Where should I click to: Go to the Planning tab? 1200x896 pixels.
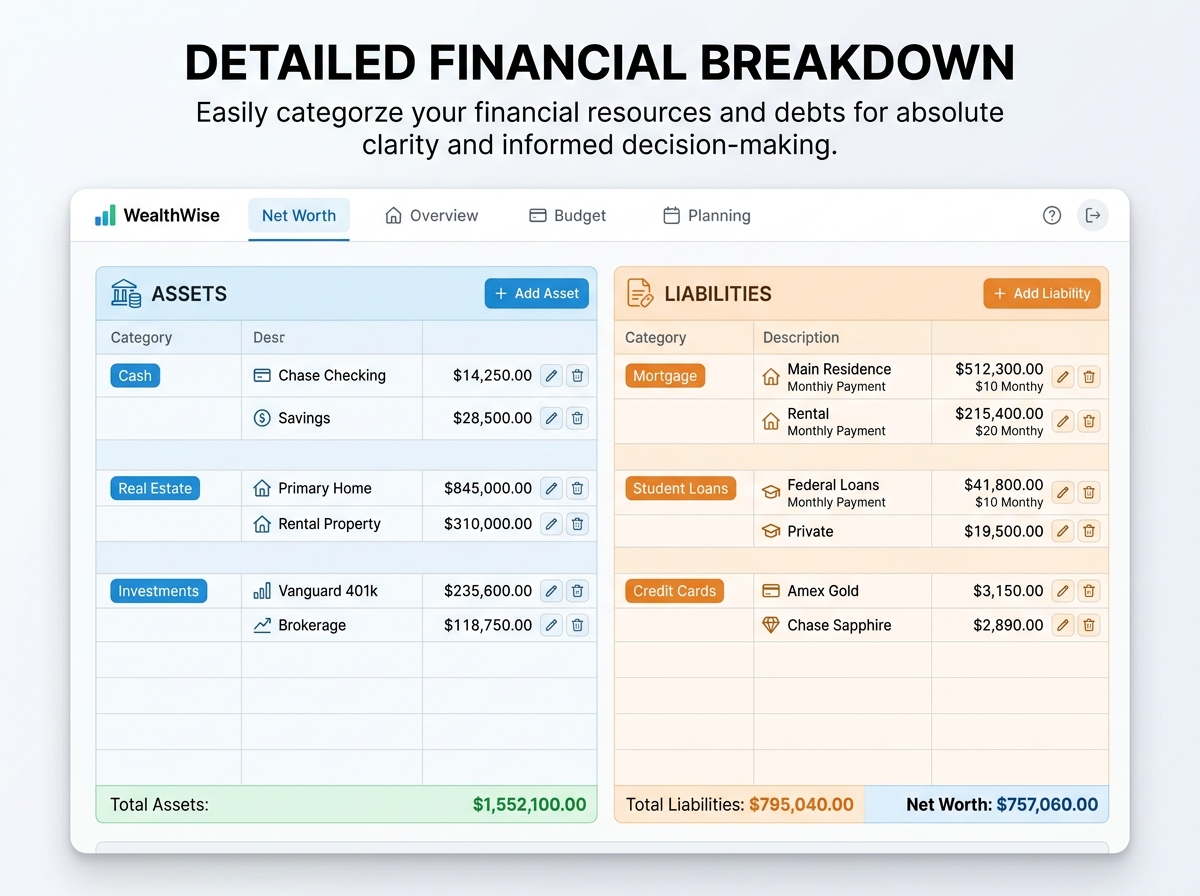tap(706, 215)
